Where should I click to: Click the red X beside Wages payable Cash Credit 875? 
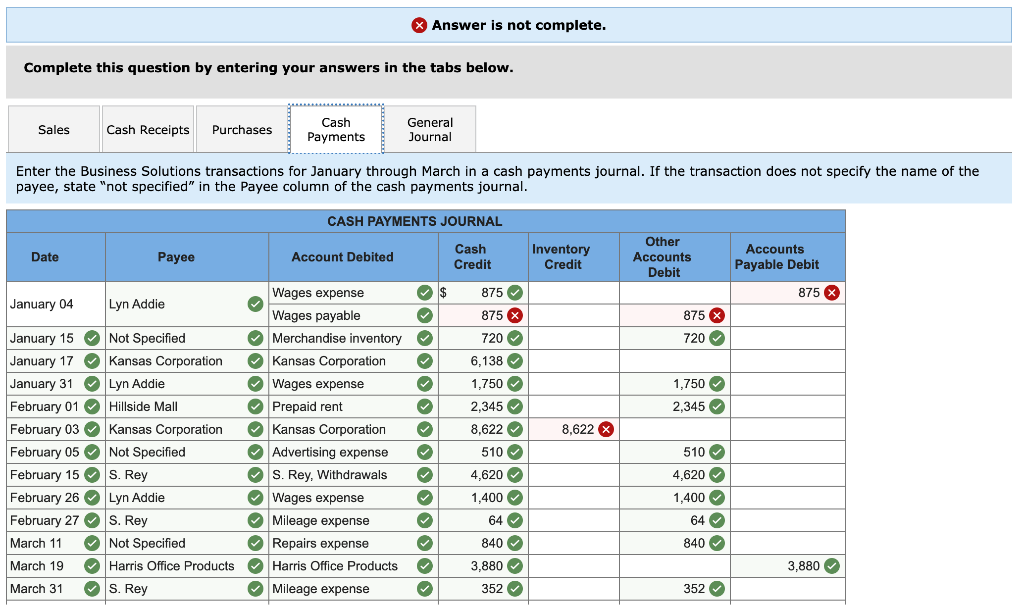(x=515, y=315)
